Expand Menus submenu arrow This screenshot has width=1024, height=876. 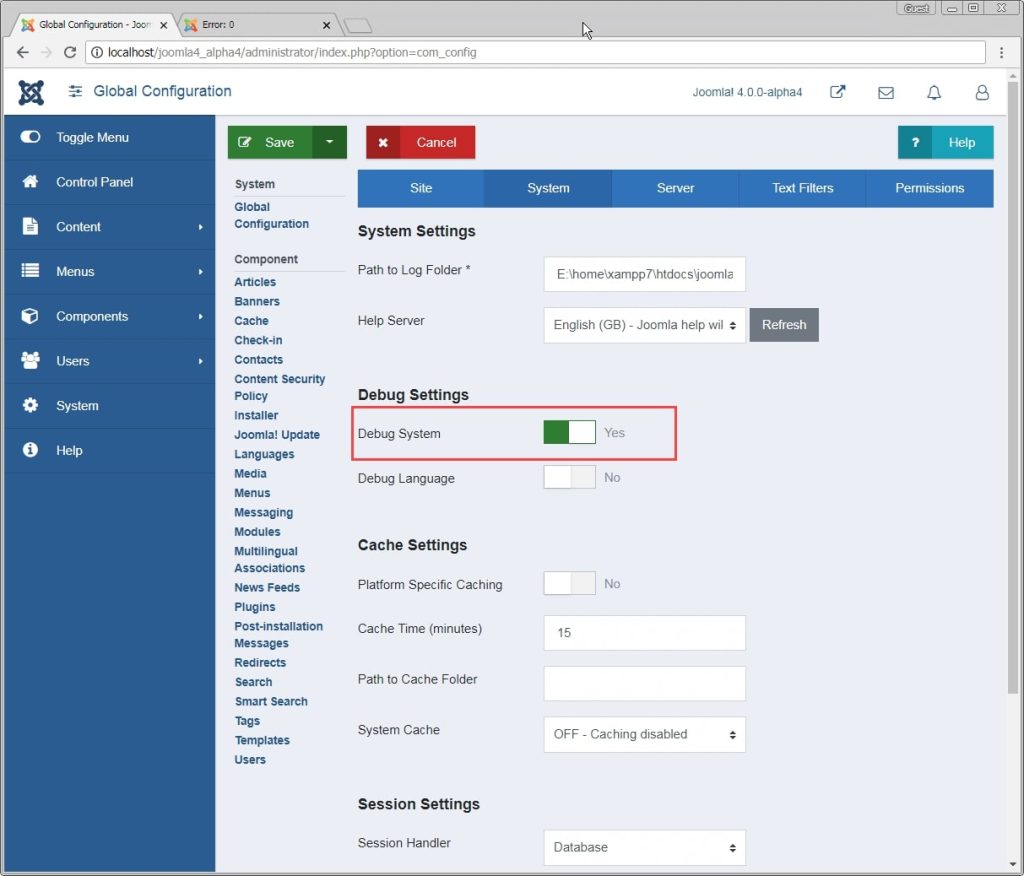200,271
